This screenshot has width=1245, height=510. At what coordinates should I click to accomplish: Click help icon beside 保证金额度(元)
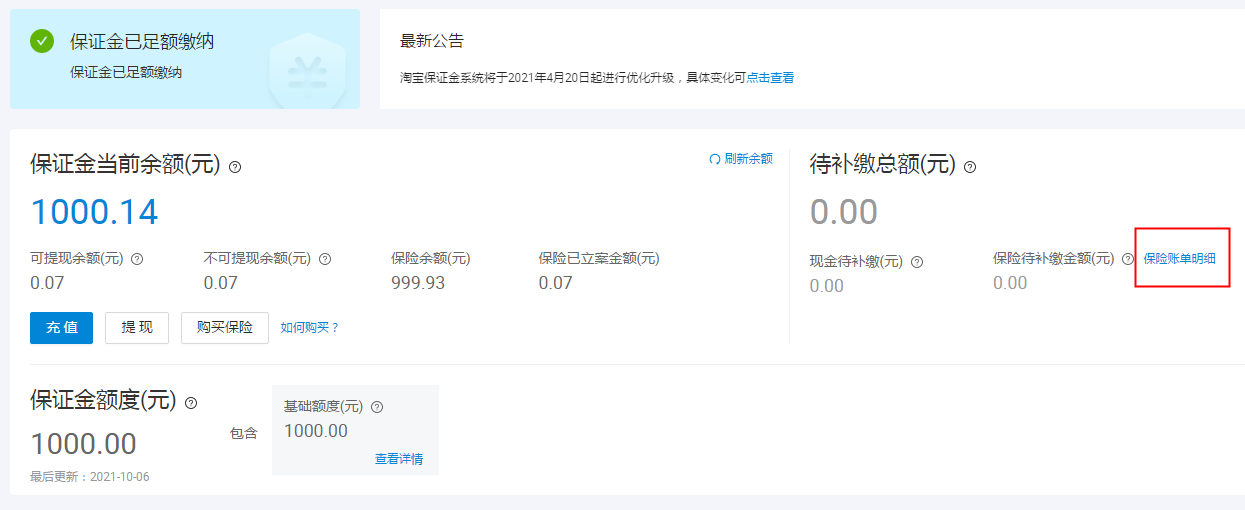[191, 403]
